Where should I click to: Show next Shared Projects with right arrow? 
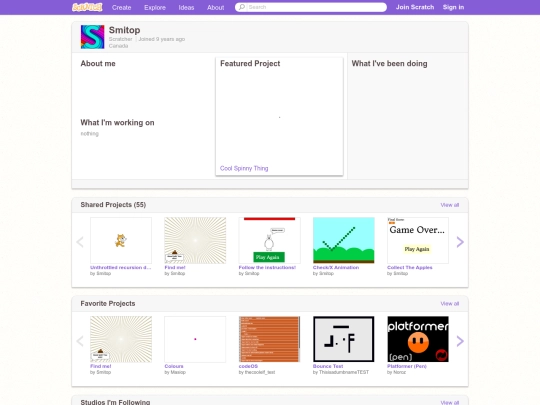tap(460, 242)
